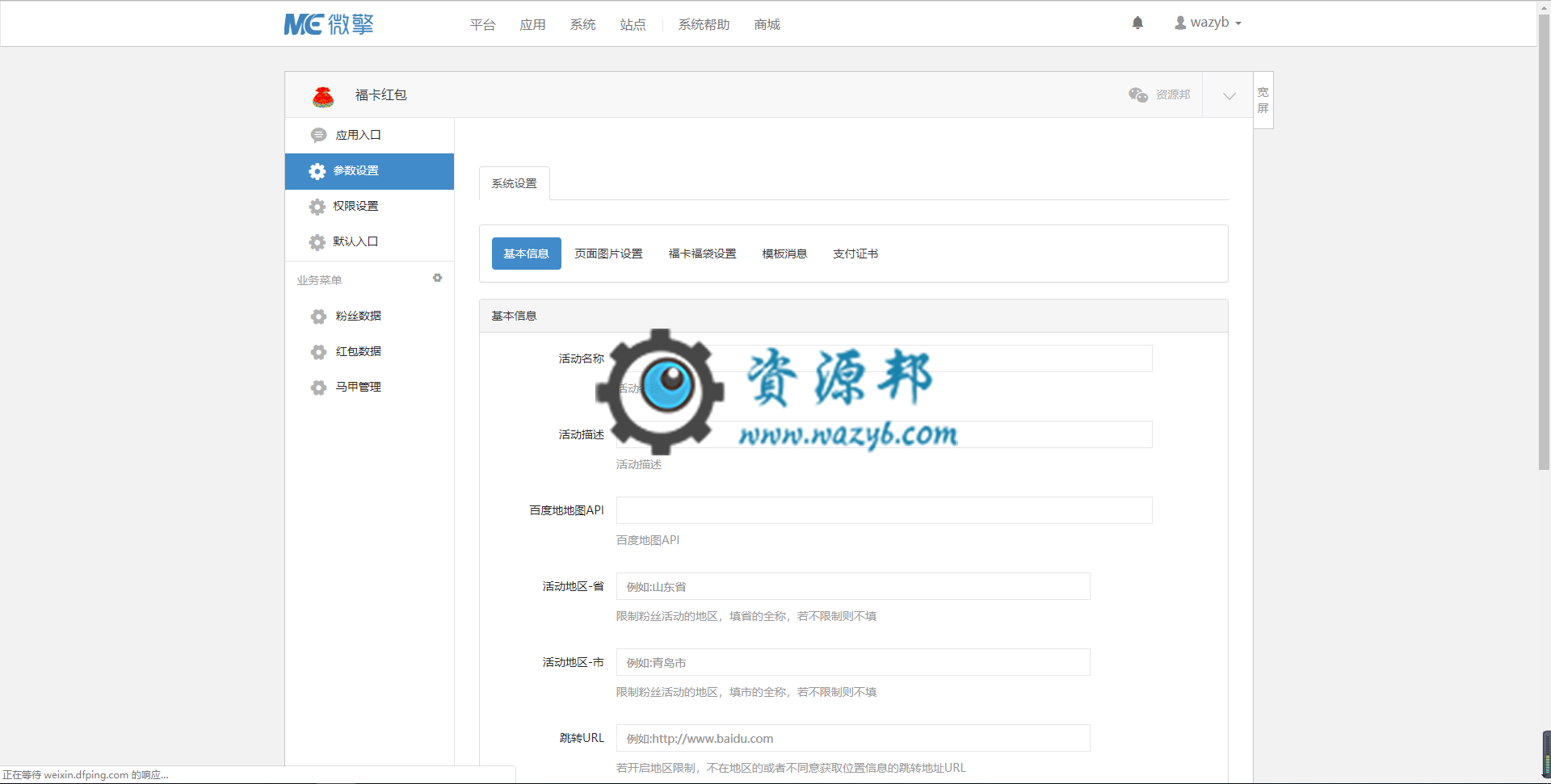Open the 应用 menu

point(532,25)
